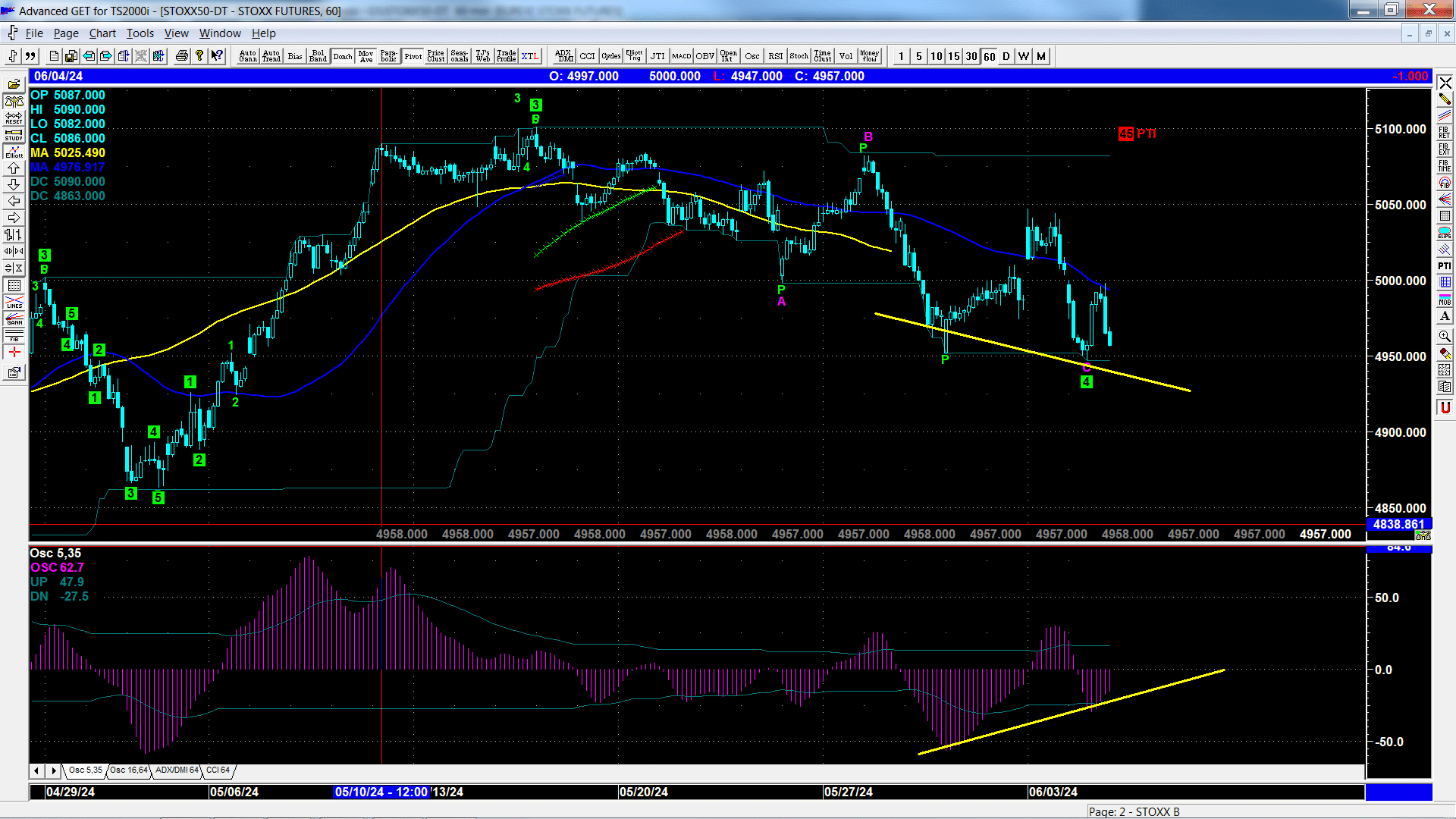Image resolution: width=1456 pixels, height=819 pixels.
Task: Switch to Monthly timeframe
Action: [1041, 56]
